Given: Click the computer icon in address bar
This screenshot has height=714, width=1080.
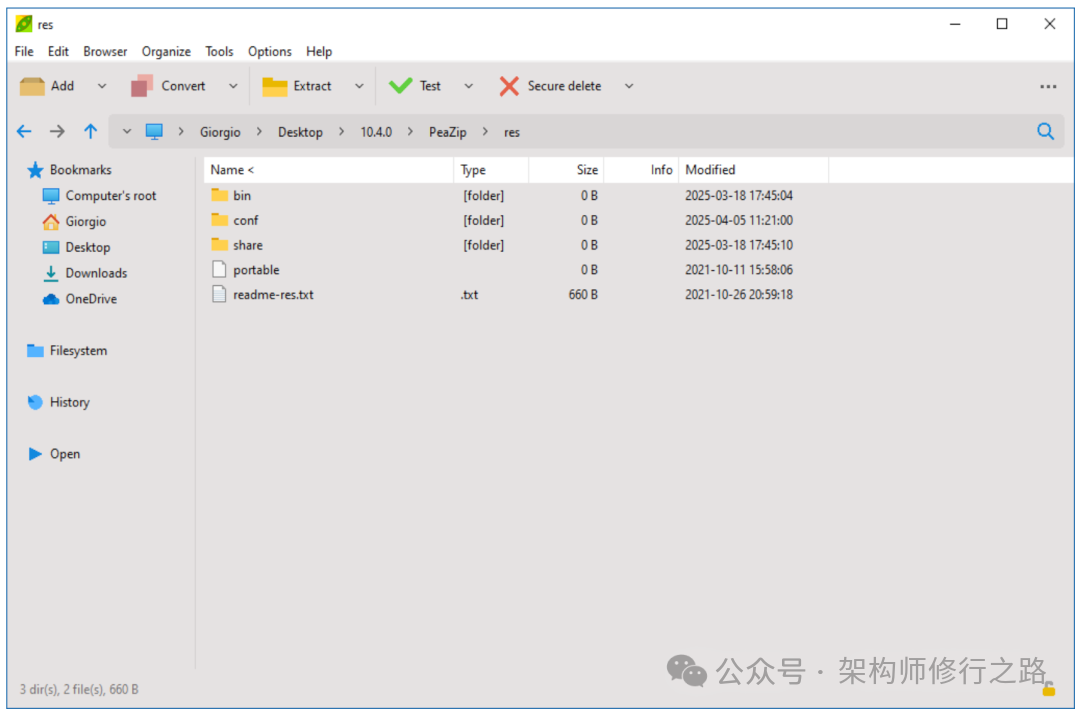Looking at the screenshot, I should (154, 132).
